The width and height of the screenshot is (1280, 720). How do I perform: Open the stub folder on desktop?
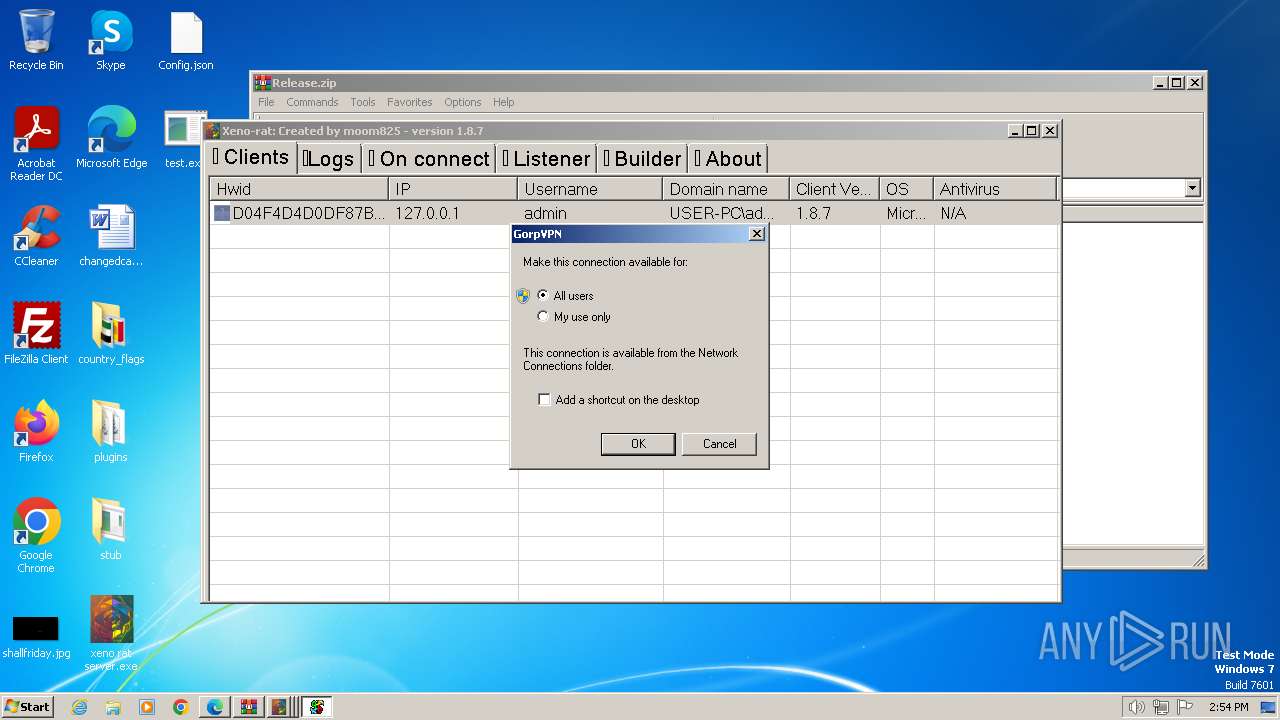pyautogui.click(x=111, y=530)
